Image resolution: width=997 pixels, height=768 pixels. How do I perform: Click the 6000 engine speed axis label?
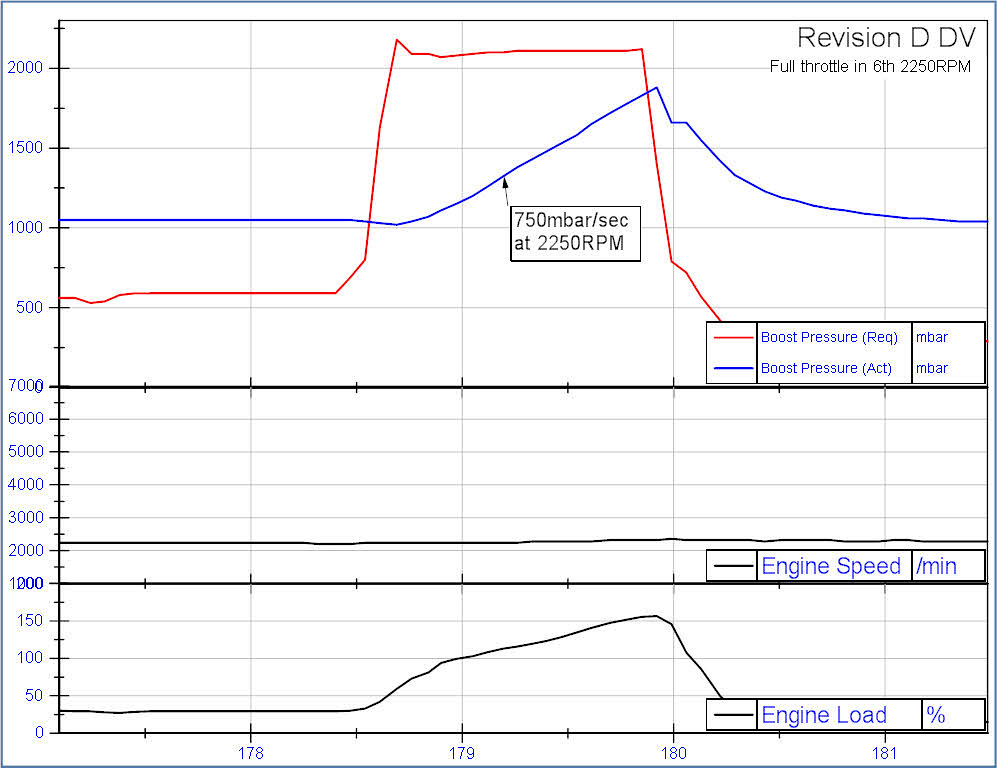pyautogui.click(x=25, y=419)
